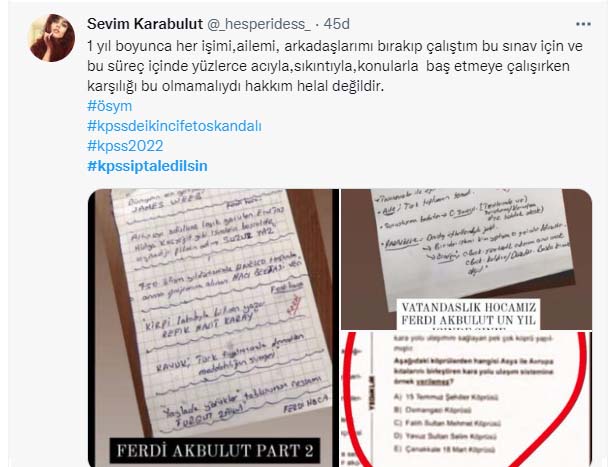Open the #ösym hashtag
The width and height of the screenshot is (614, 467).
[x=110, y=106]
